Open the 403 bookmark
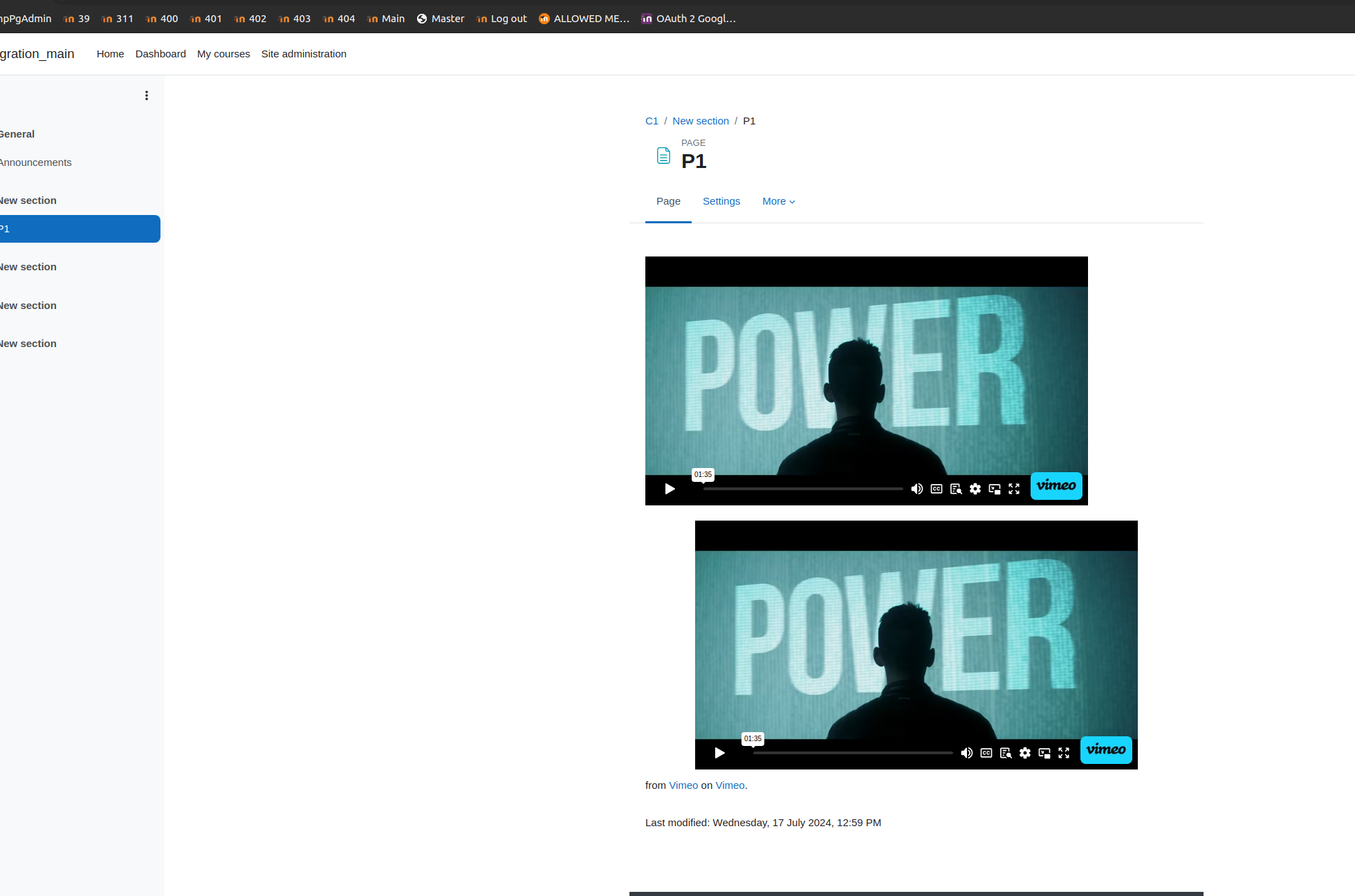Screen dimensions: 1355x896 (295, 19)
